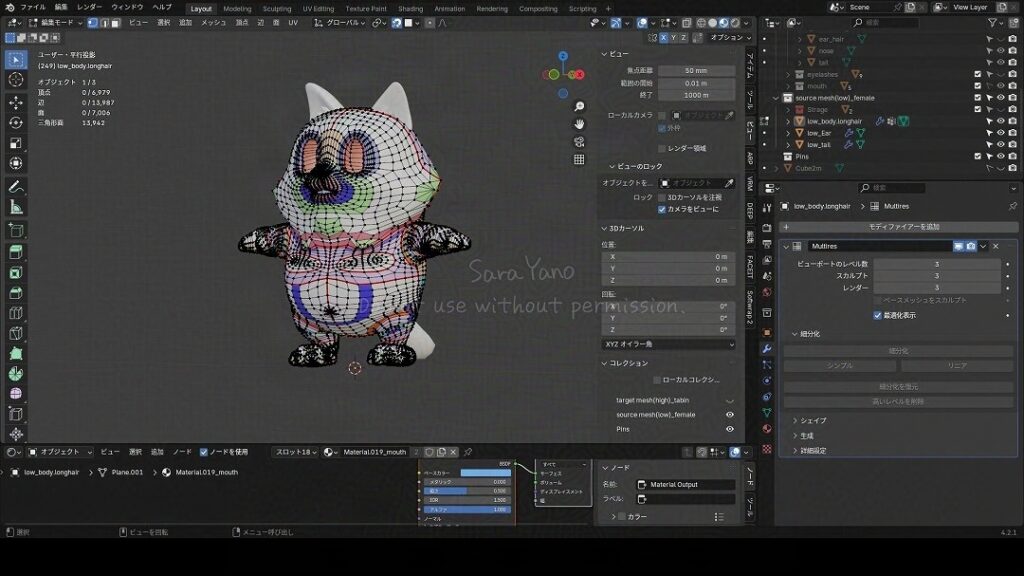Open the 'ヘルプ' menu
Image resolution: width=1024 pixels, height=576 pixels.
[x=162, y=7]
